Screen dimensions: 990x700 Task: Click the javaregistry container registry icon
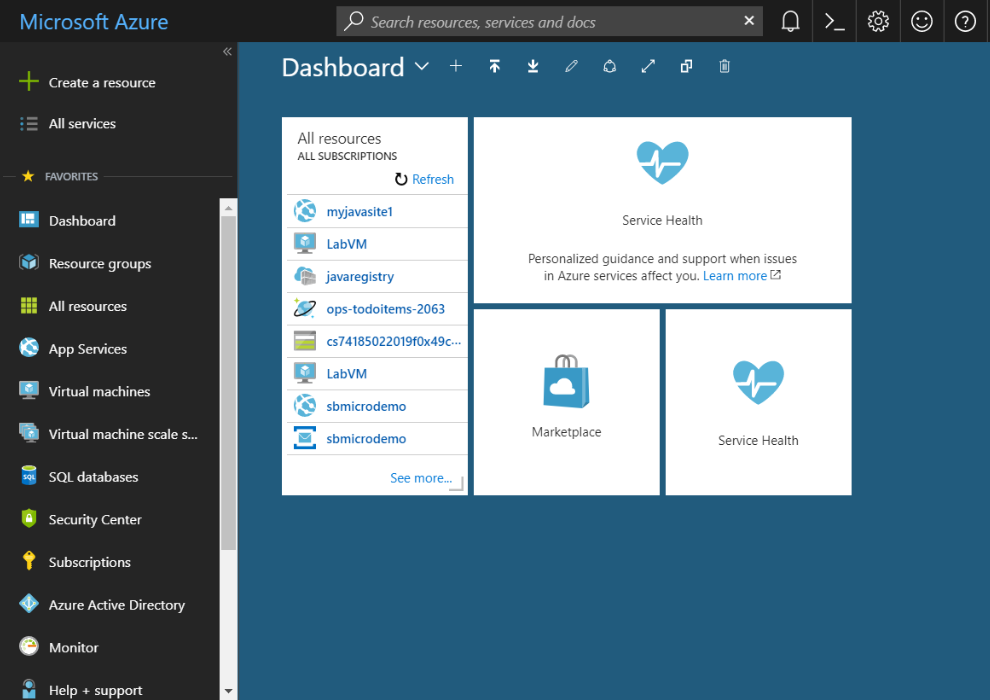tap(305, 276)
